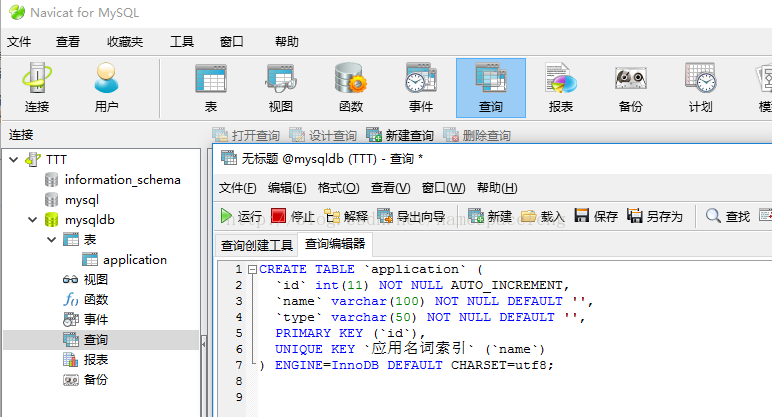772x417 pixels.
Task: Collapse the 表 (Tables) tree node
Action: pyautogui.click(x=51, y=240)
